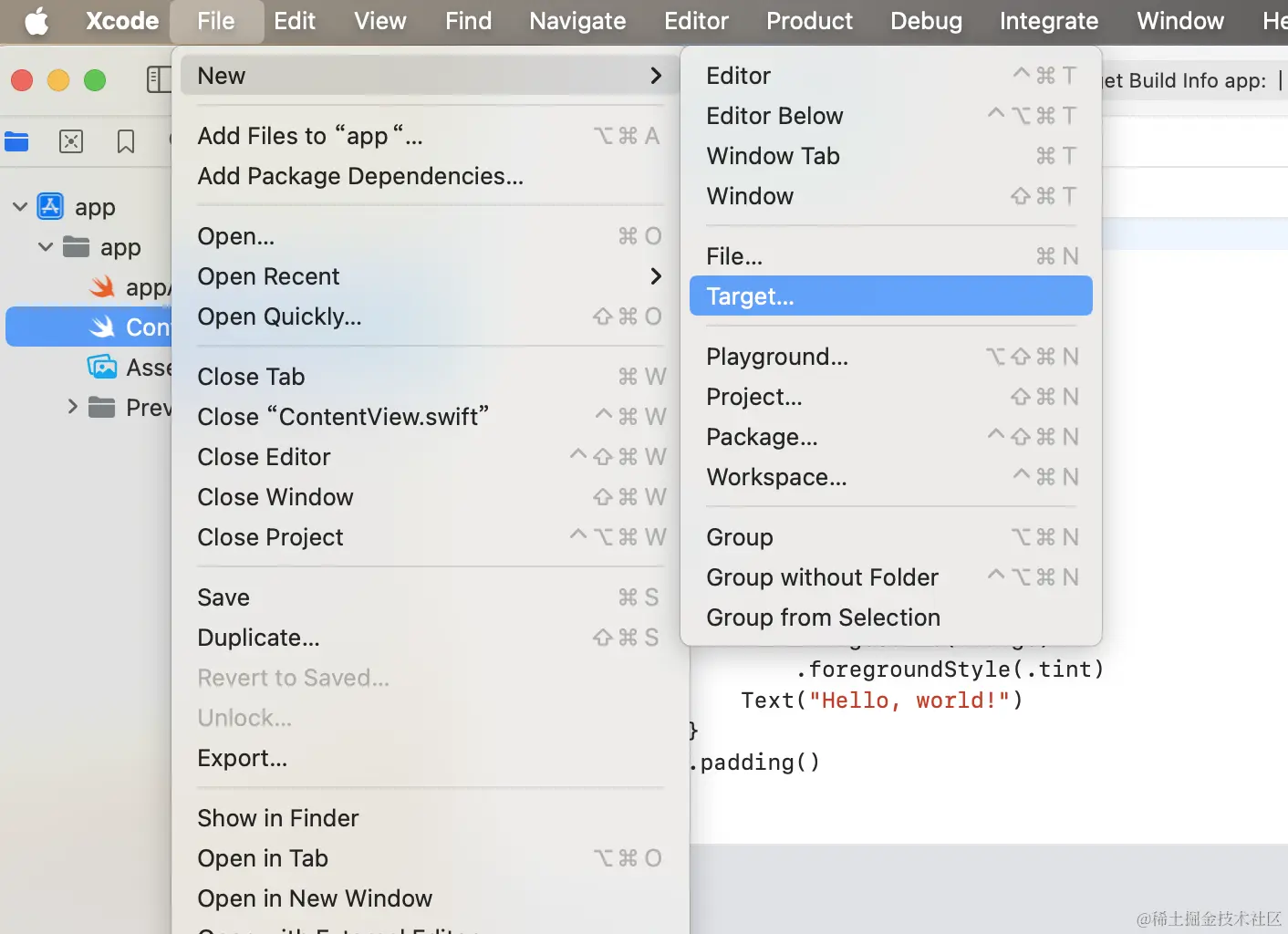Choose Playground… from the New submenu
Viewport: 1288px width, 934px height.
(x=777, y=357)
